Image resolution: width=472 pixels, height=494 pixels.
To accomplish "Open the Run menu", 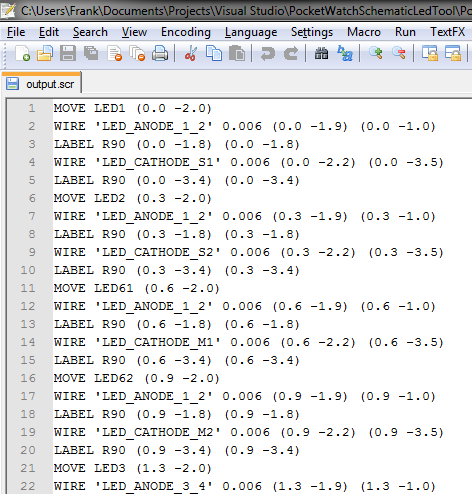I will coord(405,32).
